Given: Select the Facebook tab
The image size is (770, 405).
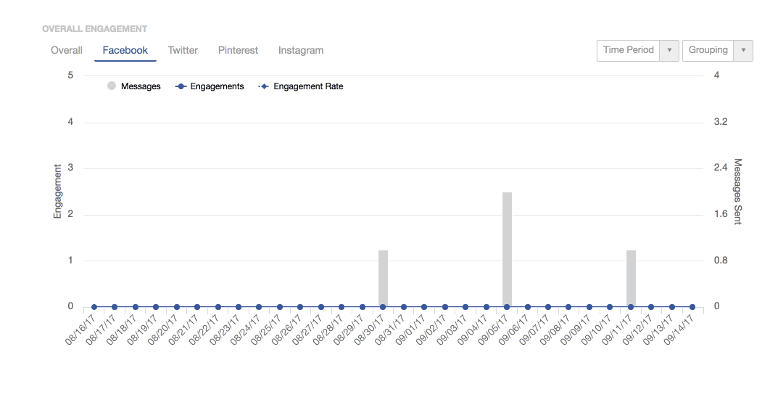Looking at the screenshot, I should click(125, 50).
